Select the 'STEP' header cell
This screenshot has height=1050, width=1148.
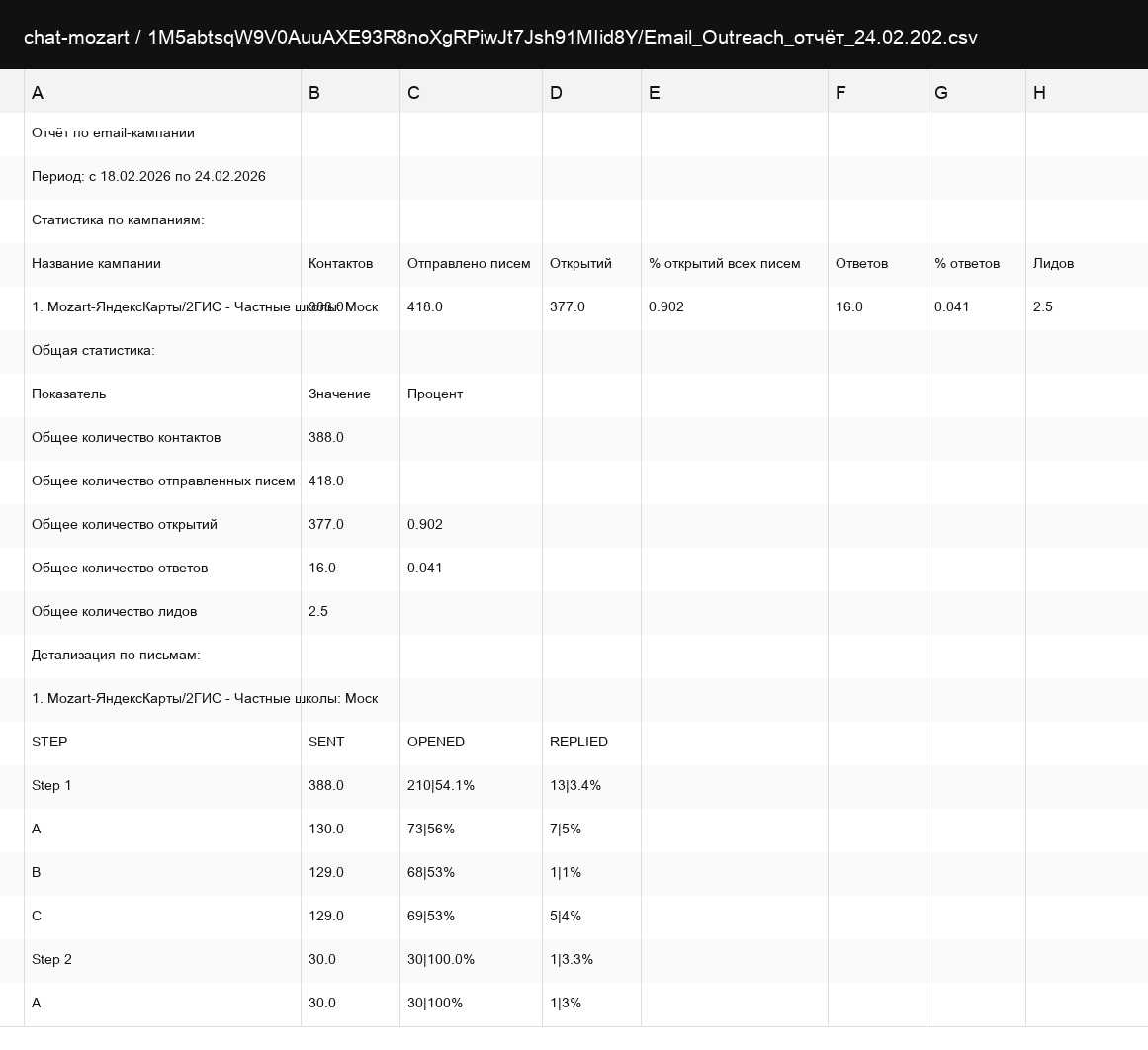162,743
